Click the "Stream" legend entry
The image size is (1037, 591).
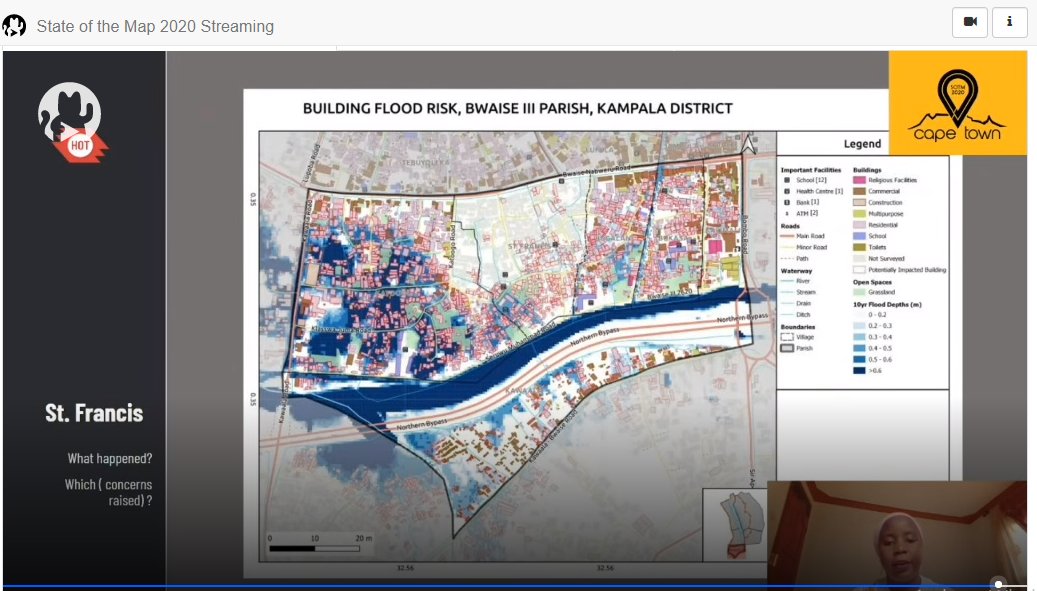[806, 292]
